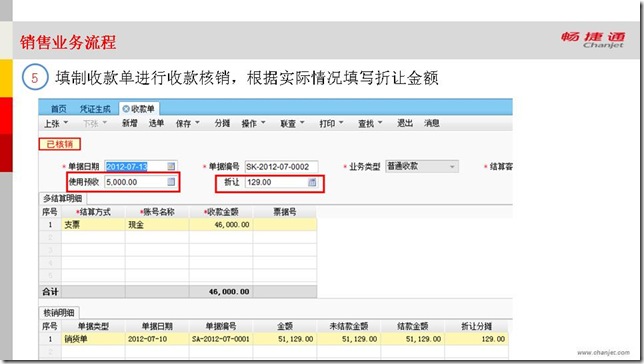This screenshot has height=364, width=644.
Task: Select the 129.00 折让分摊 cell
Action: (477, 339)
